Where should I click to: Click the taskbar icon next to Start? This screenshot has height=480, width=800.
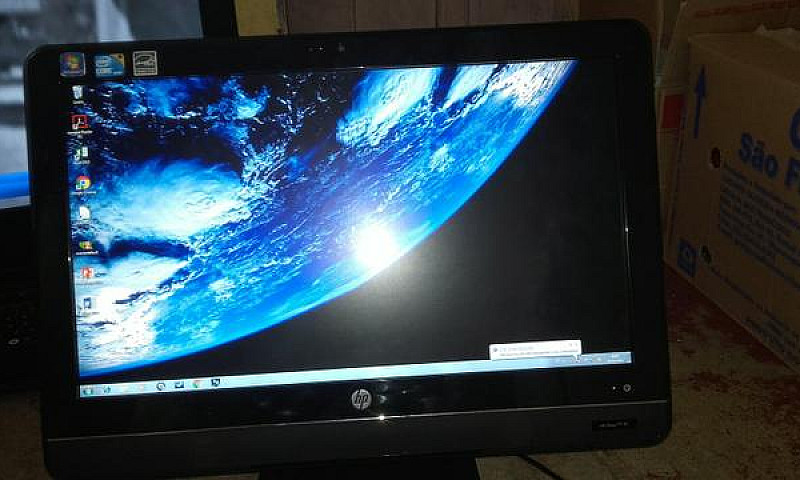click(108, 388)
